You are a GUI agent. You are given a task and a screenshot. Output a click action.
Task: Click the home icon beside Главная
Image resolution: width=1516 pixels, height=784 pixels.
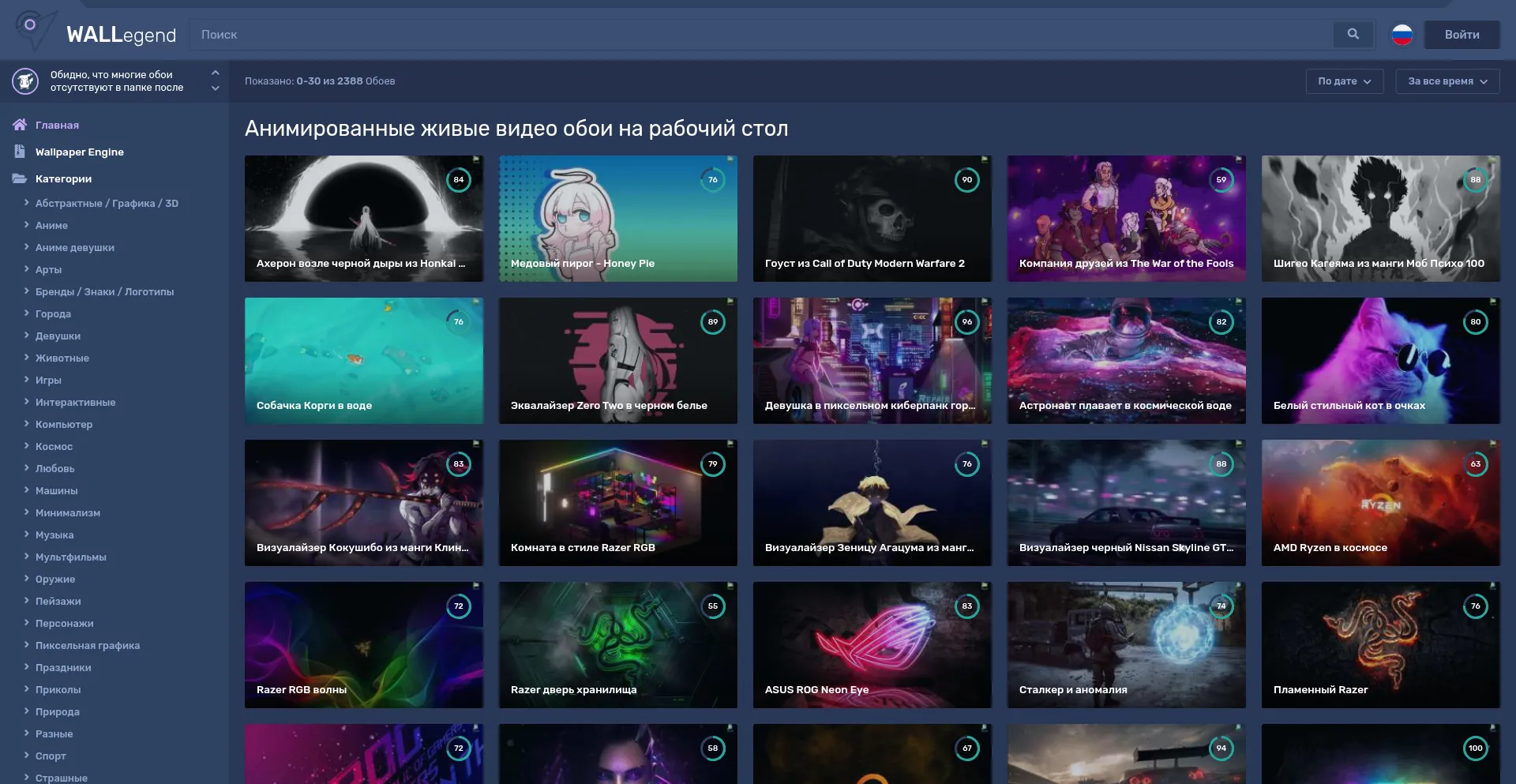coord(20,125)
